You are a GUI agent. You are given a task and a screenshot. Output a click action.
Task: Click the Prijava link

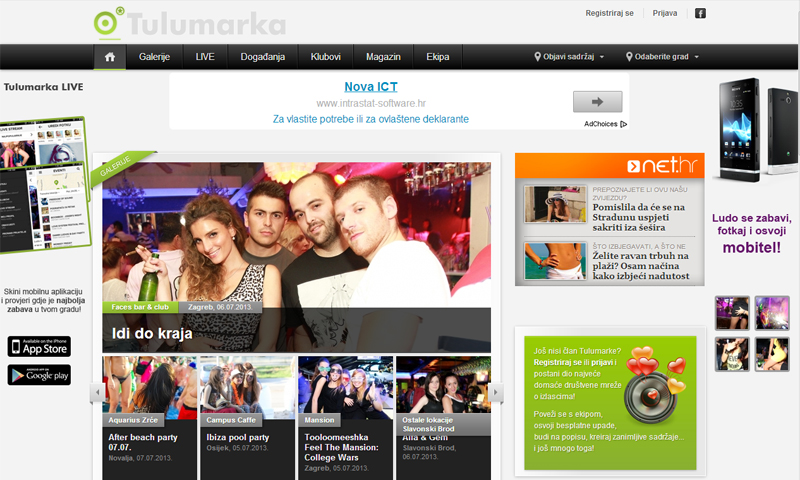pos(665,13)
